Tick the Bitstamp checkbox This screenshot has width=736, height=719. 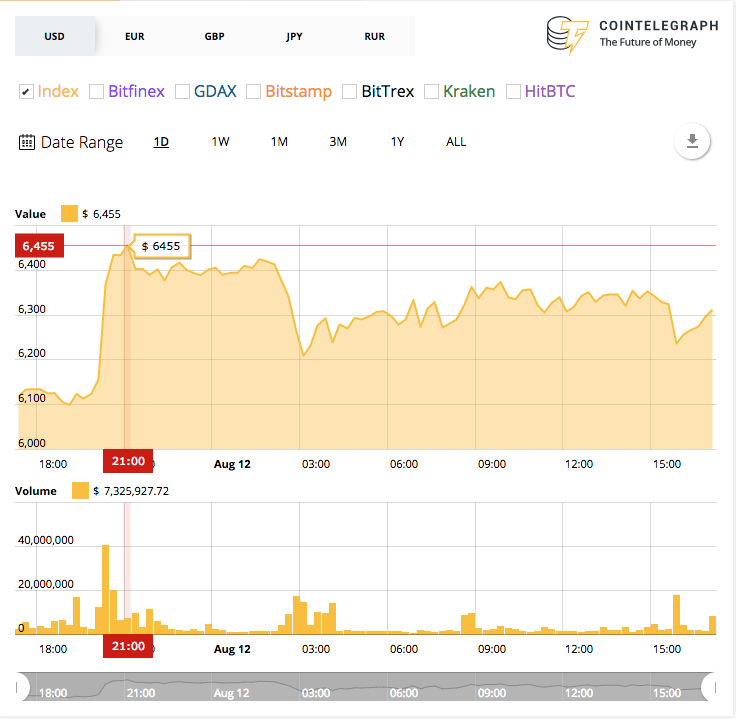[x=253, y=92]
